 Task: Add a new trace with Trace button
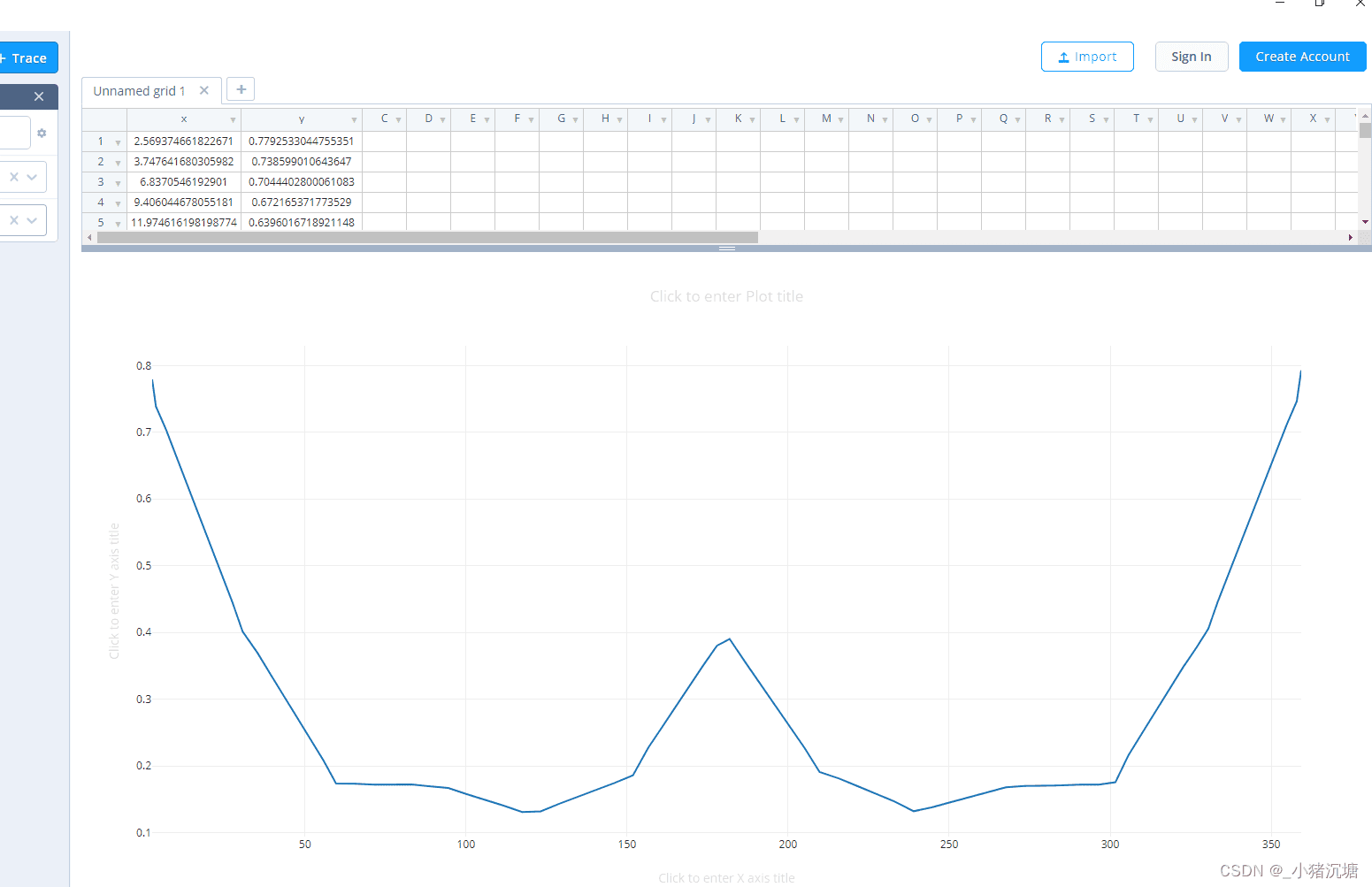coord(27,57)
